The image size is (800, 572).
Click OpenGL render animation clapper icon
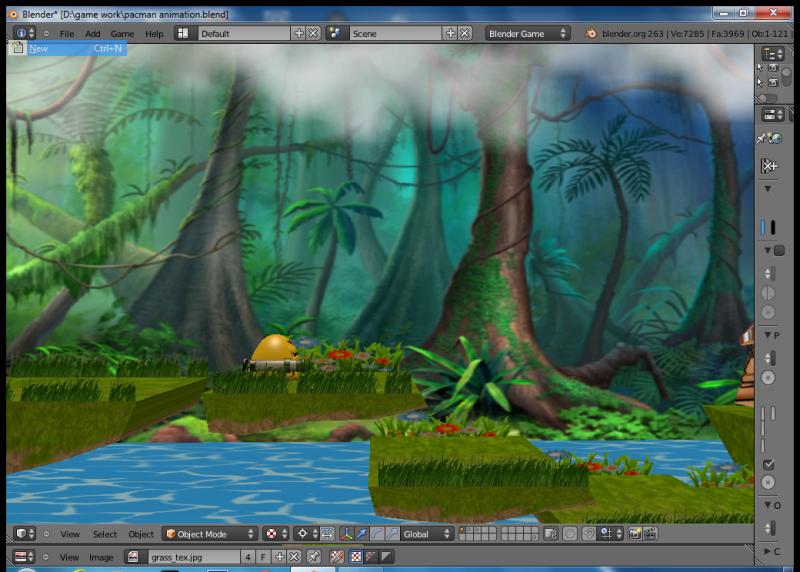click(x=650, y=534)
